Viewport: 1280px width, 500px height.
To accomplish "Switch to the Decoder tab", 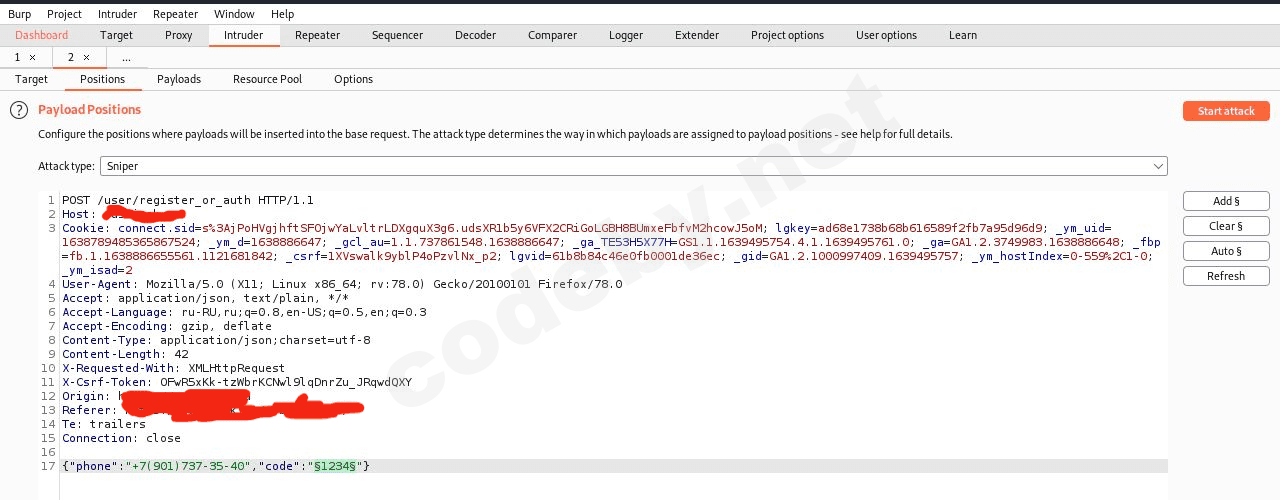I will pyautogui.click(x=475, y=35).
